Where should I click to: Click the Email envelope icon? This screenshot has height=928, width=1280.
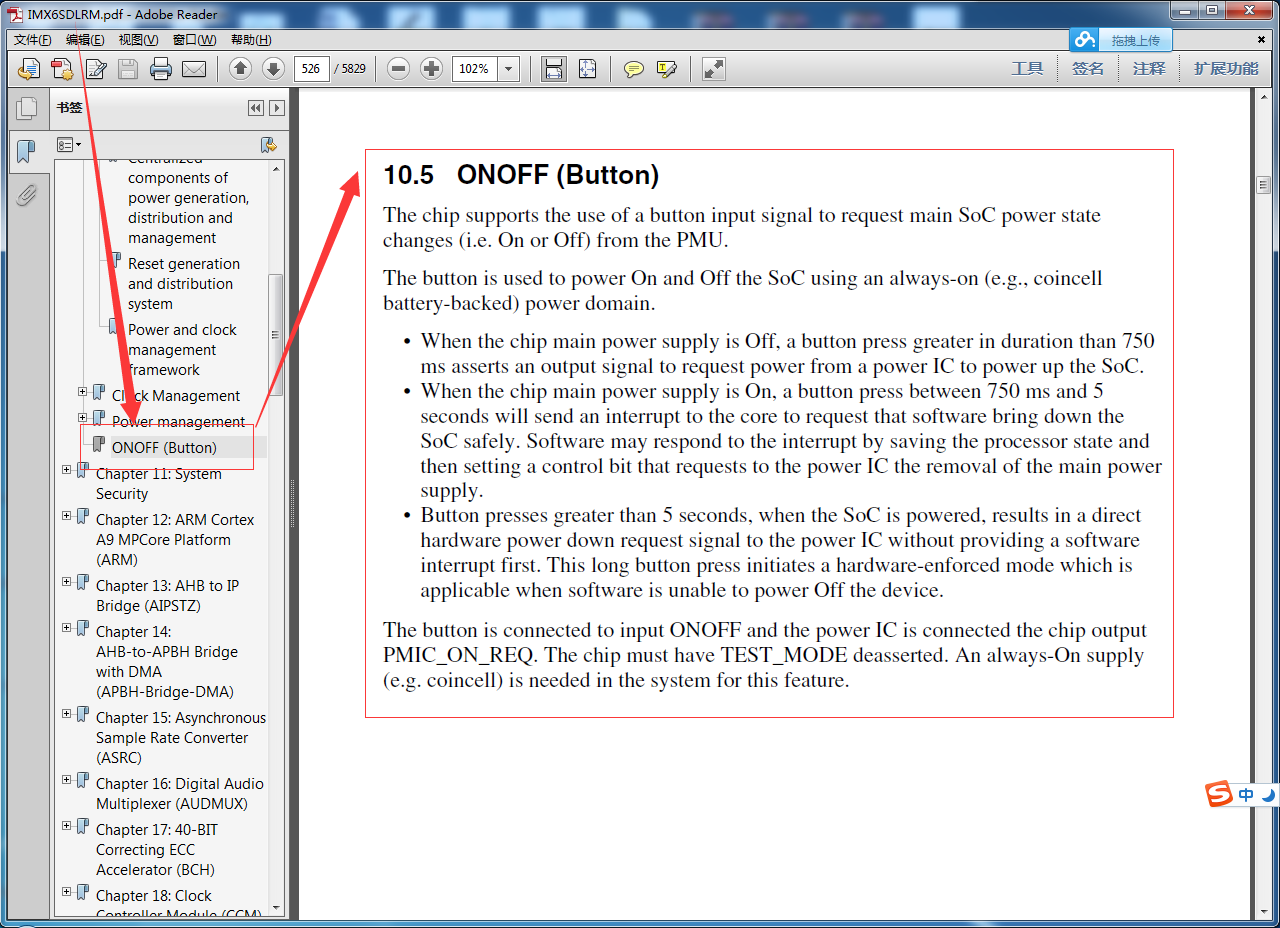point(194,69)
